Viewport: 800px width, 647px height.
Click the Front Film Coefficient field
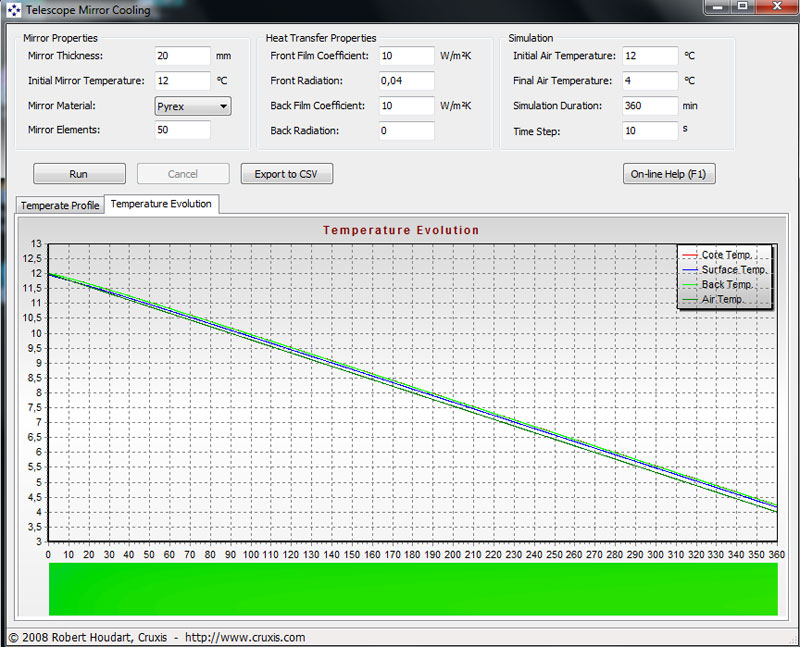click(x=406, y=56)
